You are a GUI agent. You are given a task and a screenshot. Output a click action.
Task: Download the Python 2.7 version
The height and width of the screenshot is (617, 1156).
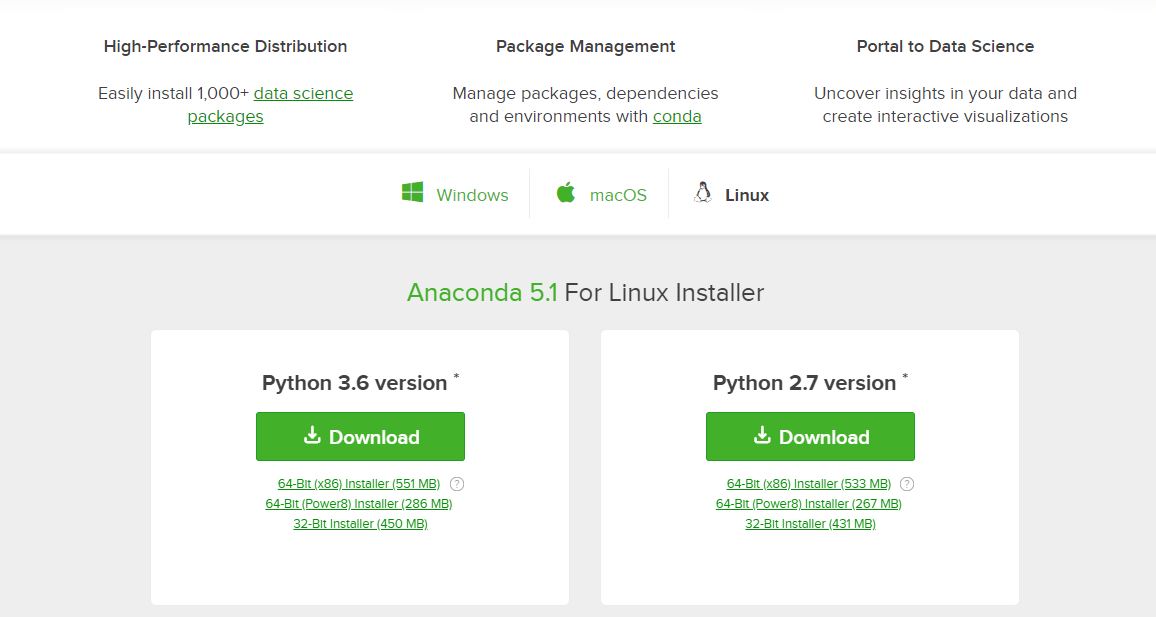pyautogui.click(x=810, y=436)
